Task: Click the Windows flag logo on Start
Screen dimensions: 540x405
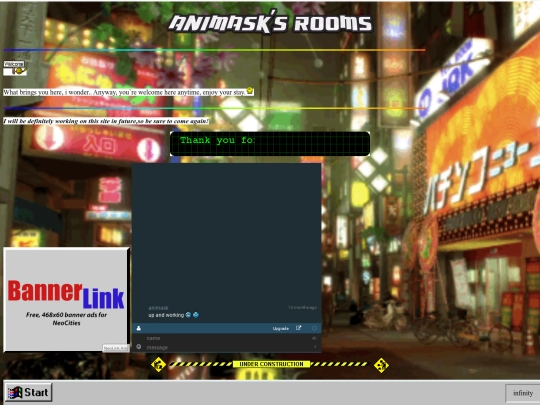Action: (x=15, y=393)
